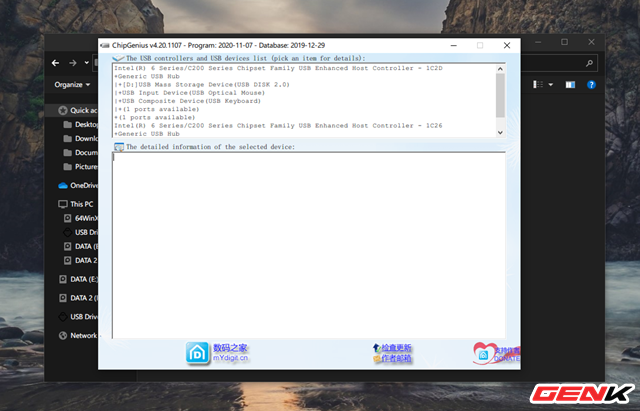Open Pictures folder in sidebar
Screen dimensions: 640x411
click(81, 167)
